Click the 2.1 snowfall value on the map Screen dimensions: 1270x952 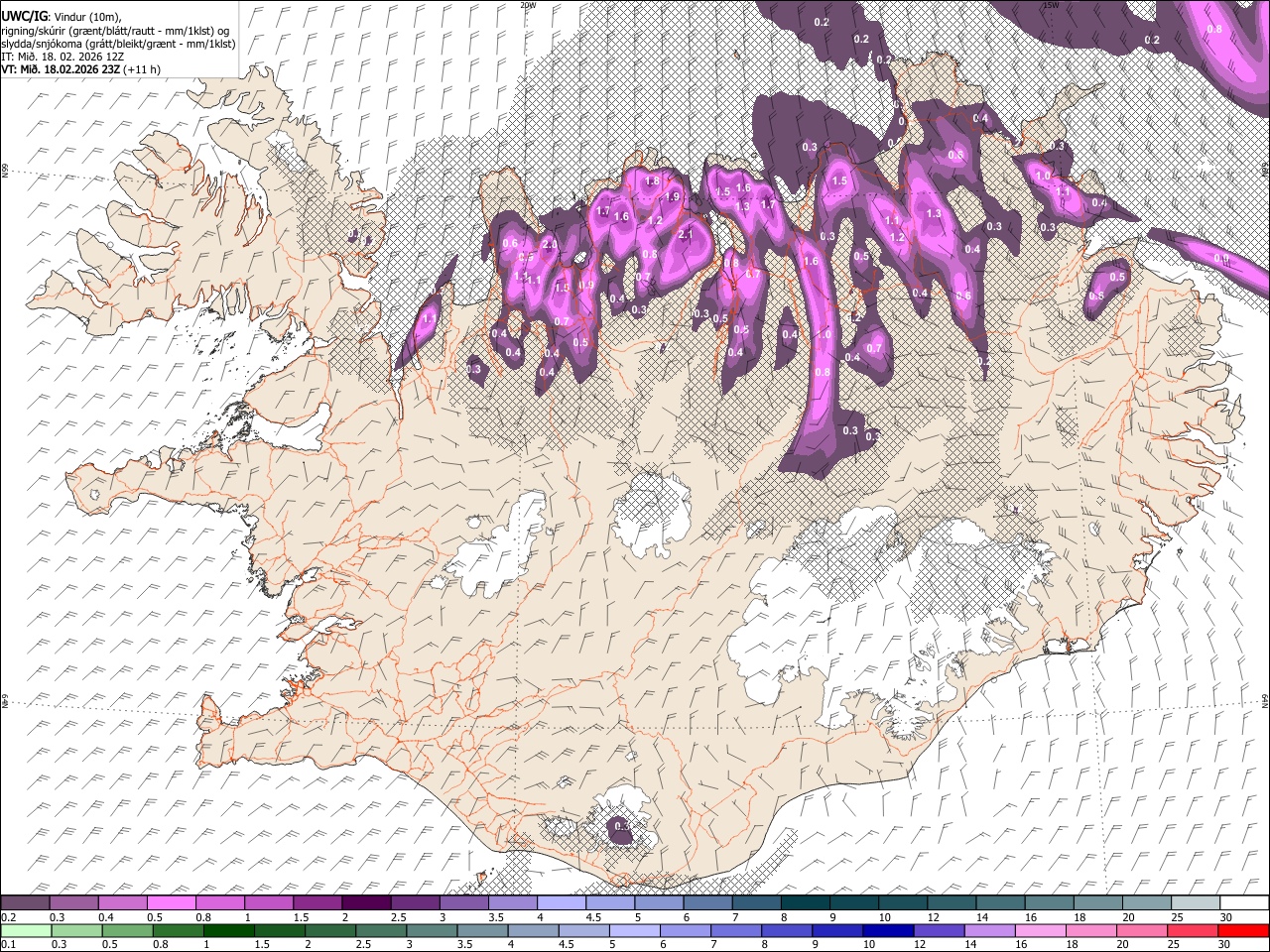[685, 234]
